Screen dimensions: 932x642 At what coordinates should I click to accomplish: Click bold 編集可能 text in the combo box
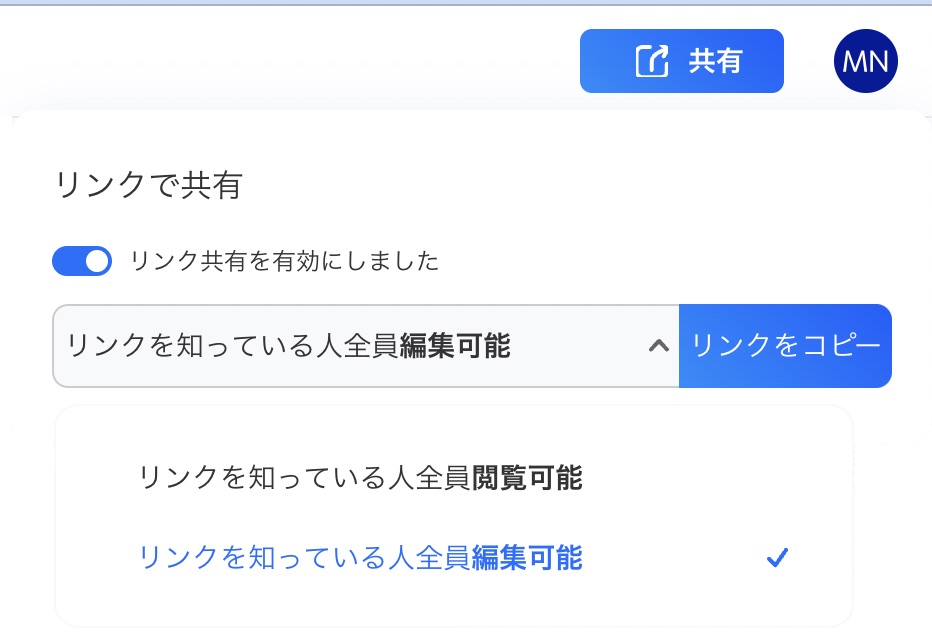tap(455, 346)
